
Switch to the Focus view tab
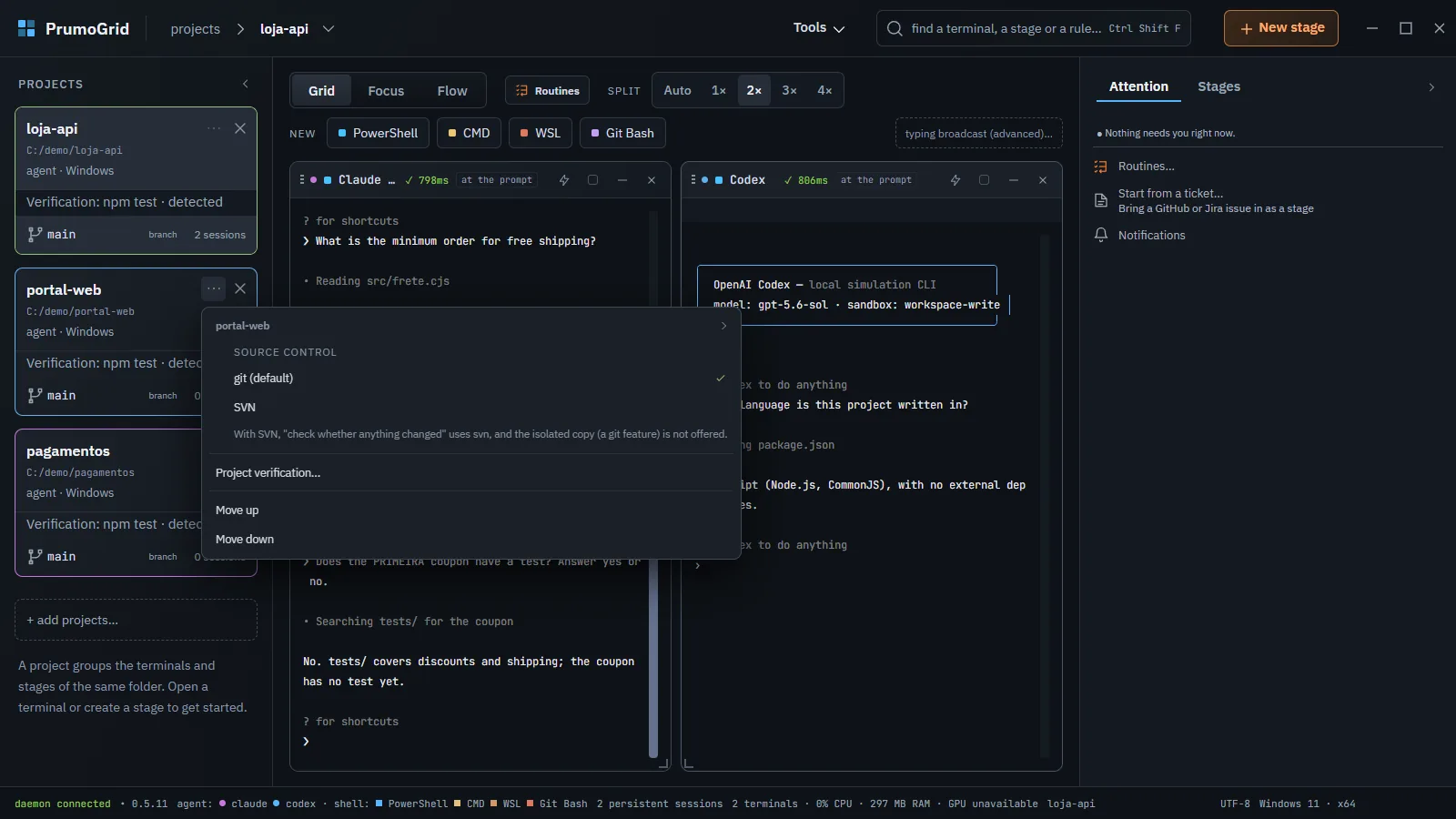(386, 91)
